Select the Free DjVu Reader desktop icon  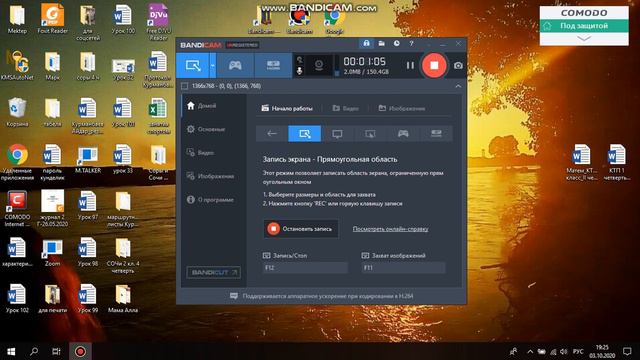(158, 21)
